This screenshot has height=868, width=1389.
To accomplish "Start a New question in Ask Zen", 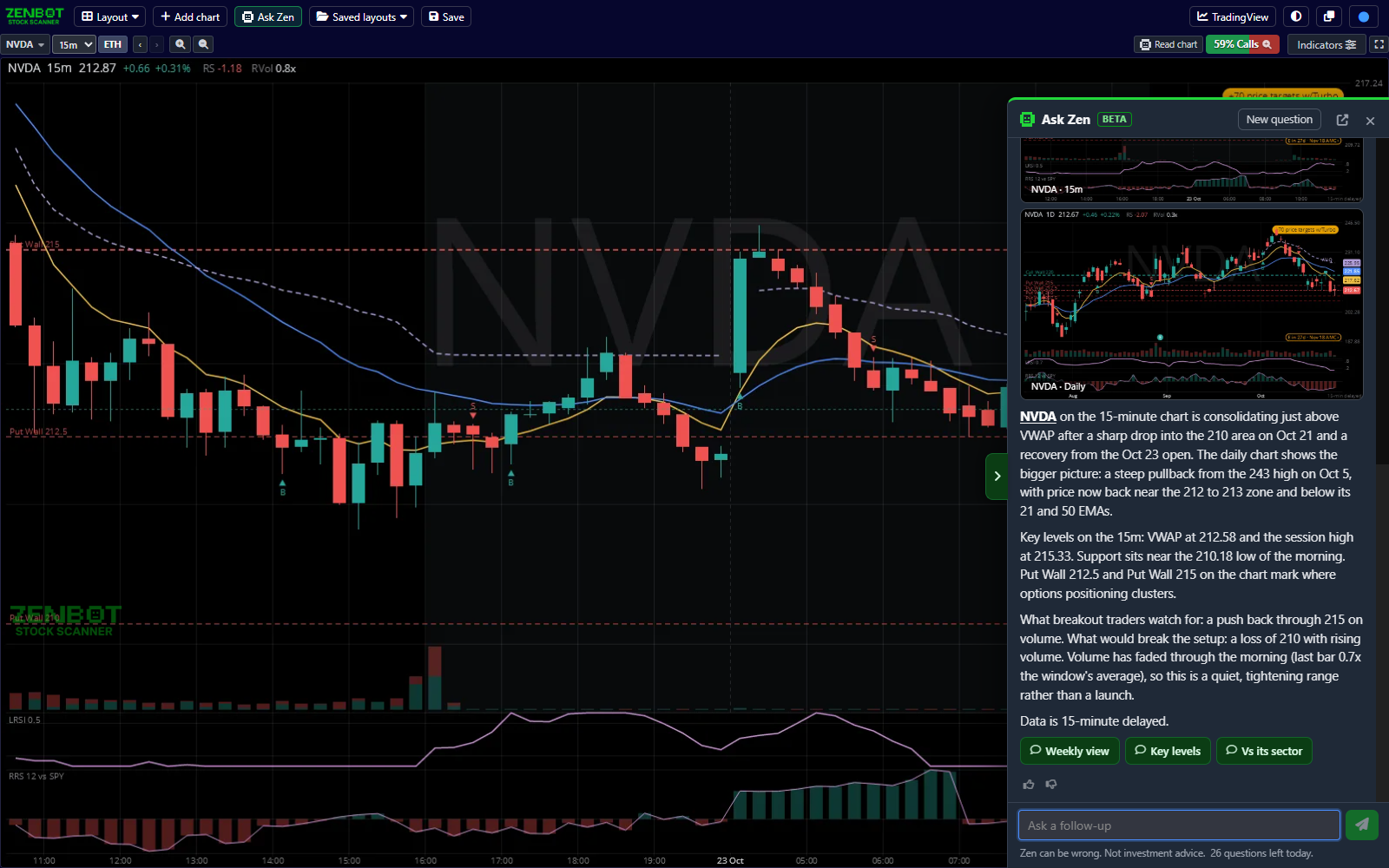I will 1279,120.
